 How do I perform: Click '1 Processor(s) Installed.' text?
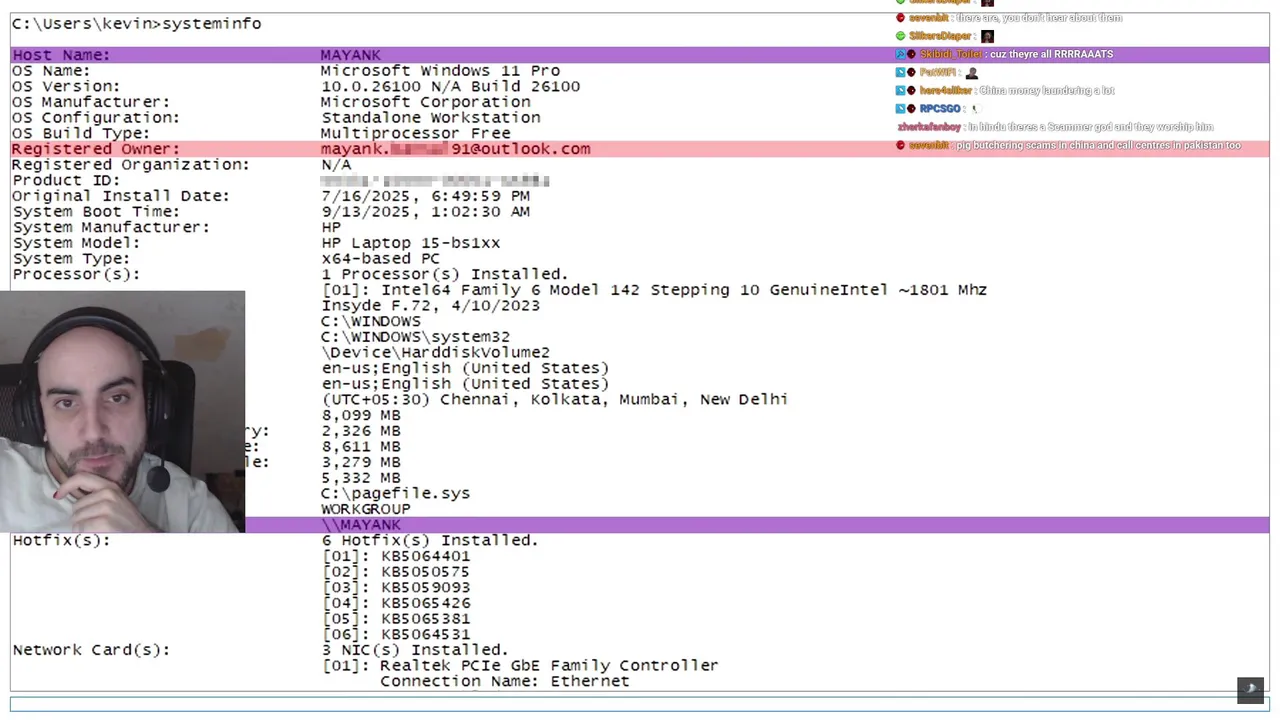point(445,274)
